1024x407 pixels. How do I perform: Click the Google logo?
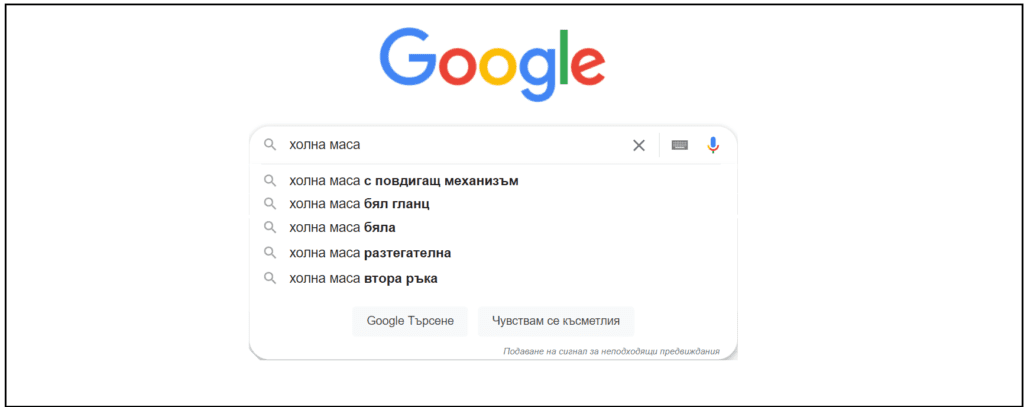(492, 64)
